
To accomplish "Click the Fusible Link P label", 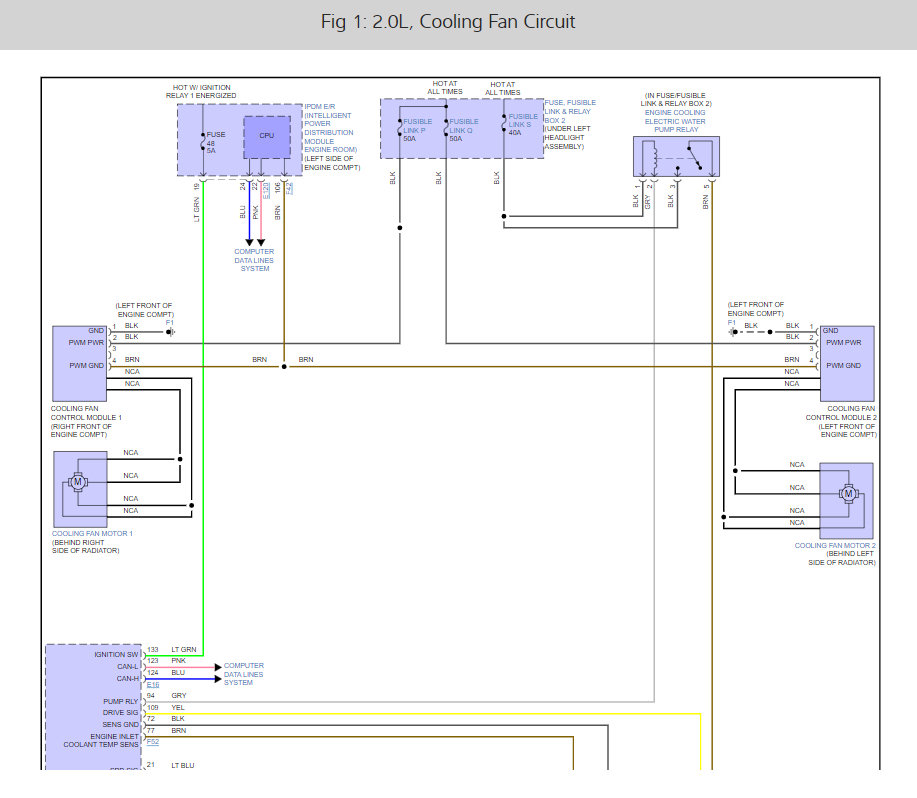I will tap(418, 126).
